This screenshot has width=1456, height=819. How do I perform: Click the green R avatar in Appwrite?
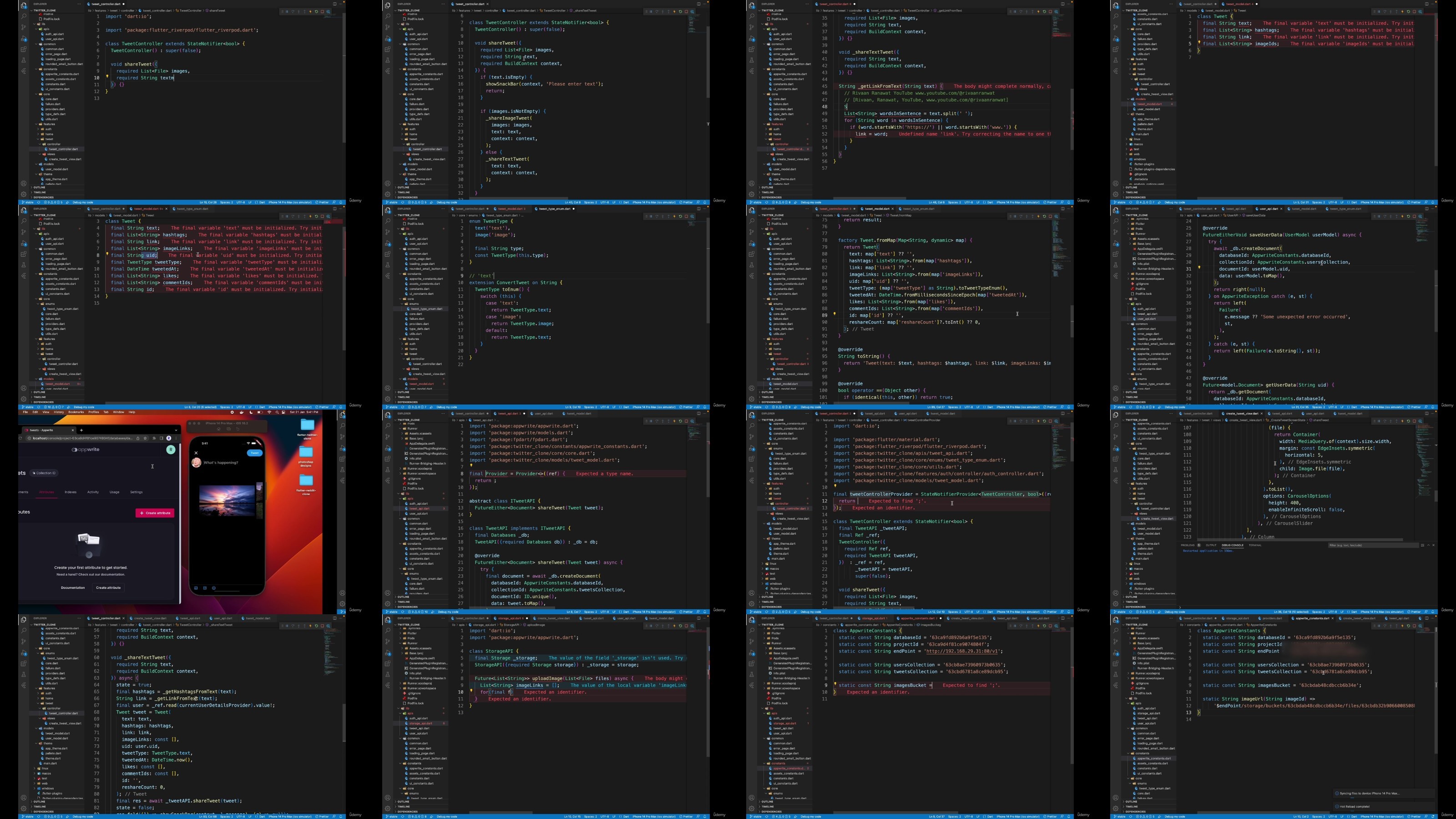[x=171, y=450]
